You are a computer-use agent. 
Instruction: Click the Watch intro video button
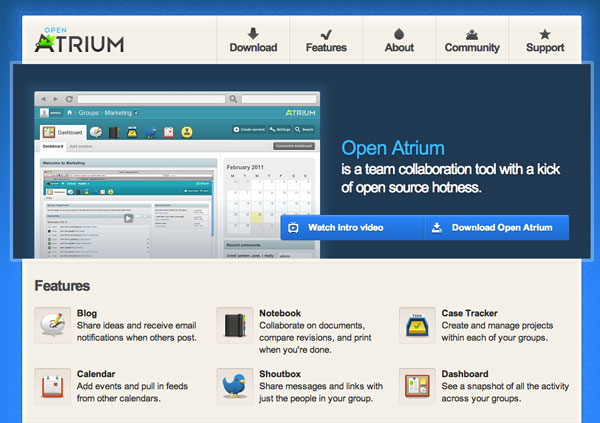coord(334,228)
